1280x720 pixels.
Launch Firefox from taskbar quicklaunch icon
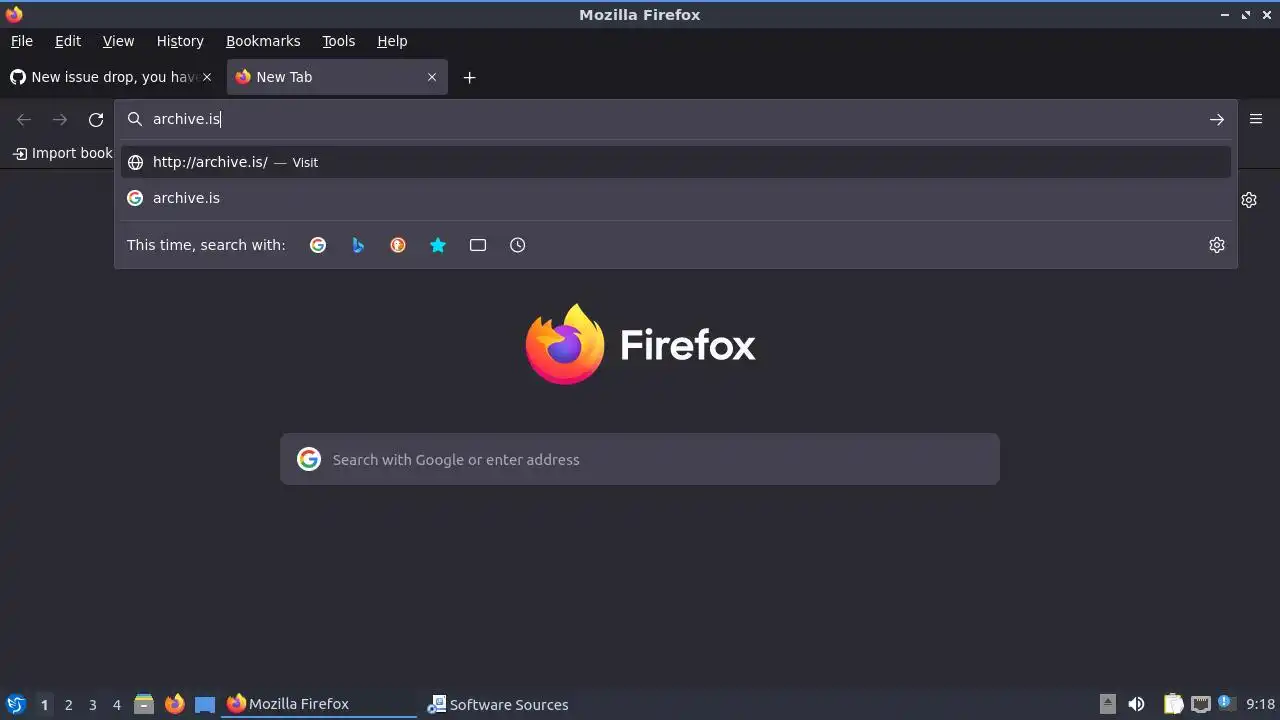pyautogui.click(x=174, y=704)
